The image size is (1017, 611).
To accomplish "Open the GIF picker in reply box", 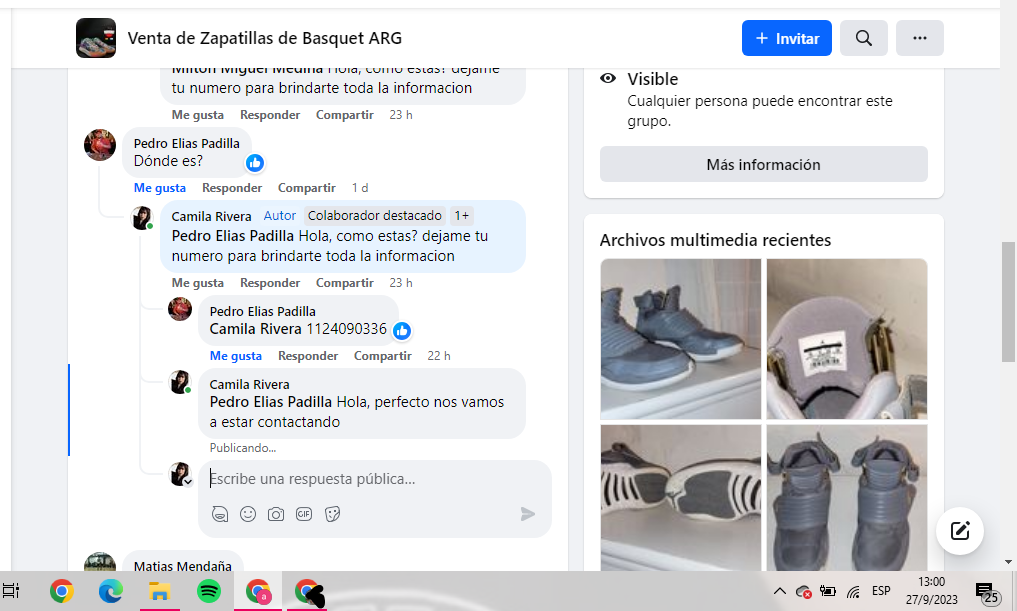I will pyautogui.click(x=304, y=514).
